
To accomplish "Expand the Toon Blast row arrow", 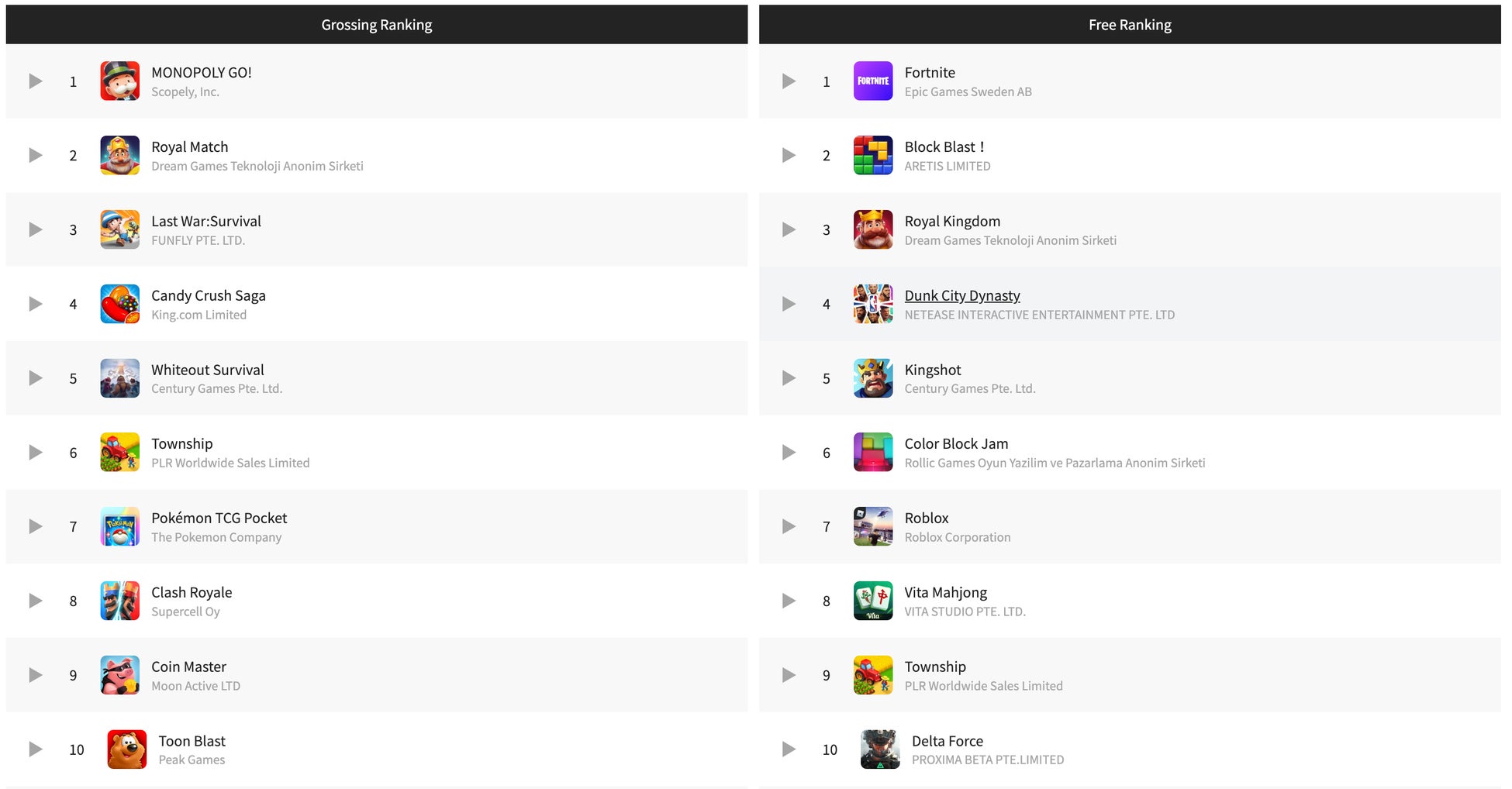I will point(36,749).
